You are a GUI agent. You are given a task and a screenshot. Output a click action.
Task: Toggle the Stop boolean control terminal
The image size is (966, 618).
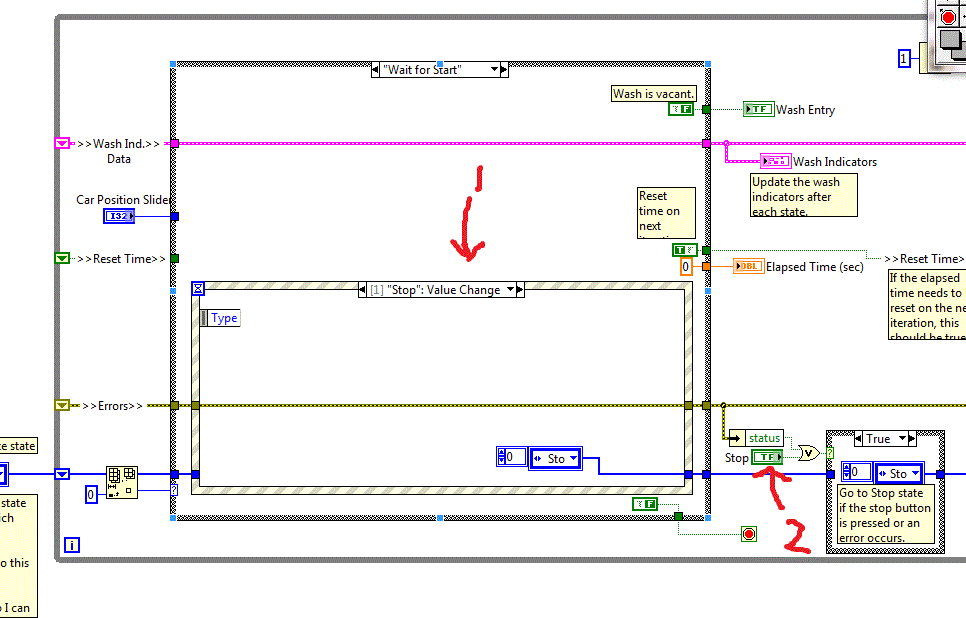coord(768,457)
